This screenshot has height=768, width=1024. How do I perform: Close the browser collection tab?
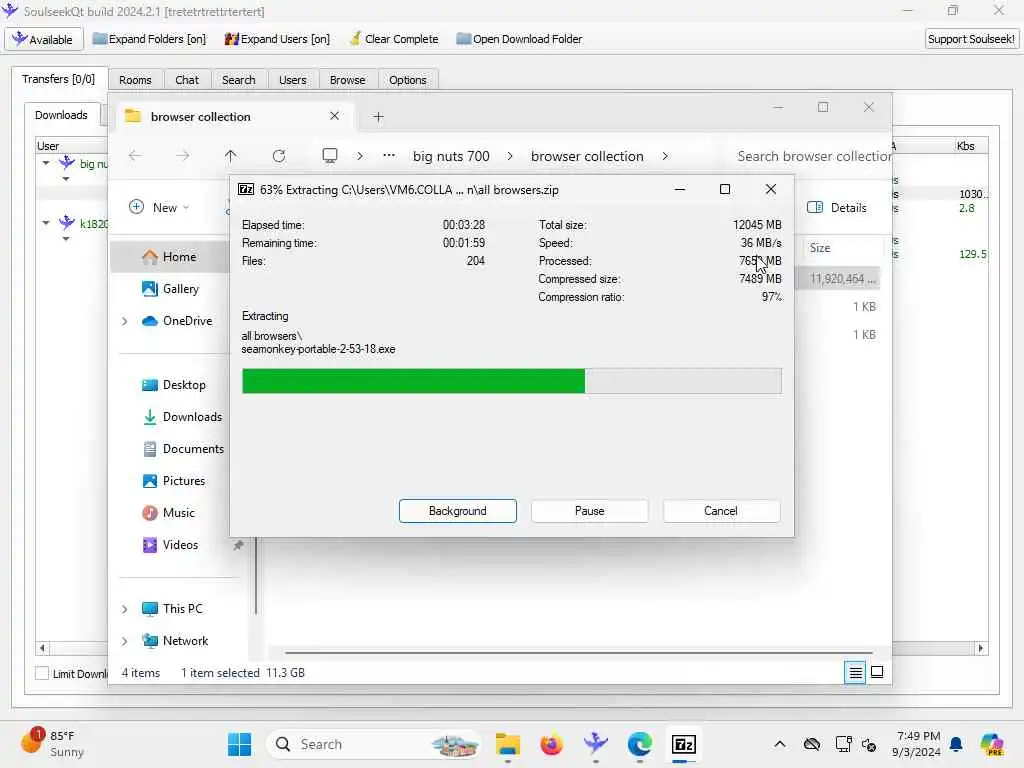coord(334,116)
